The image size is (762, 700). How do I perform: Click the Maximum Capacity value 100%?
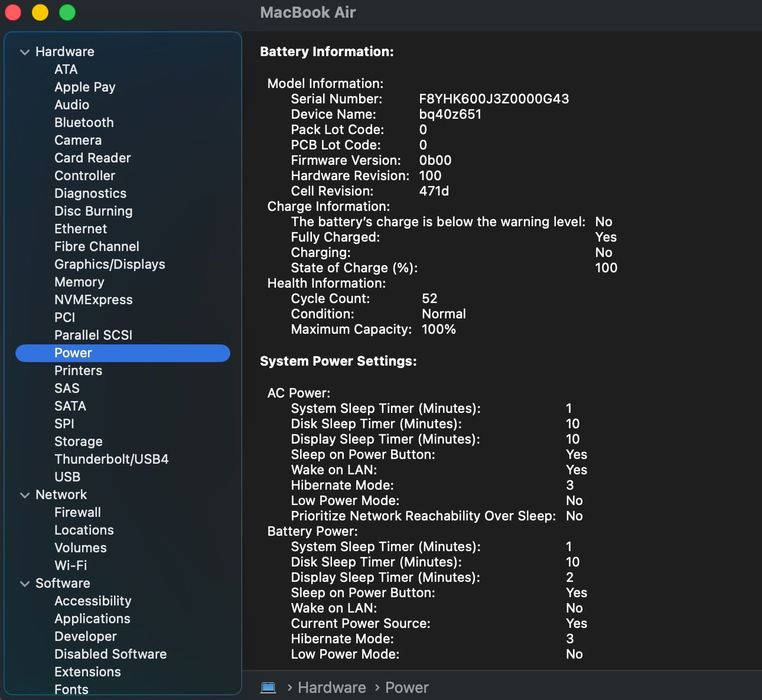tap(439, 330)
